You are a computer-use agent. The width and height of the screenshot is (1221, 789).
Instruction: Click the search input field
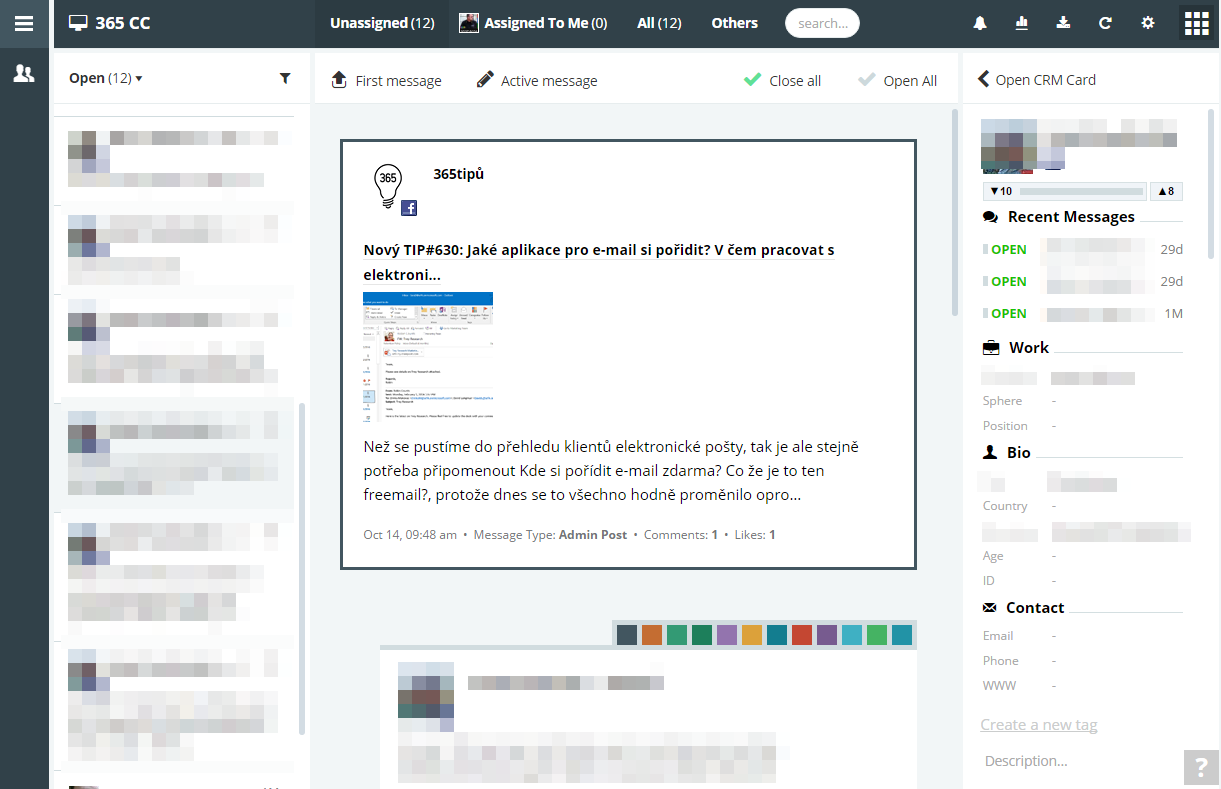pos(822,23)
